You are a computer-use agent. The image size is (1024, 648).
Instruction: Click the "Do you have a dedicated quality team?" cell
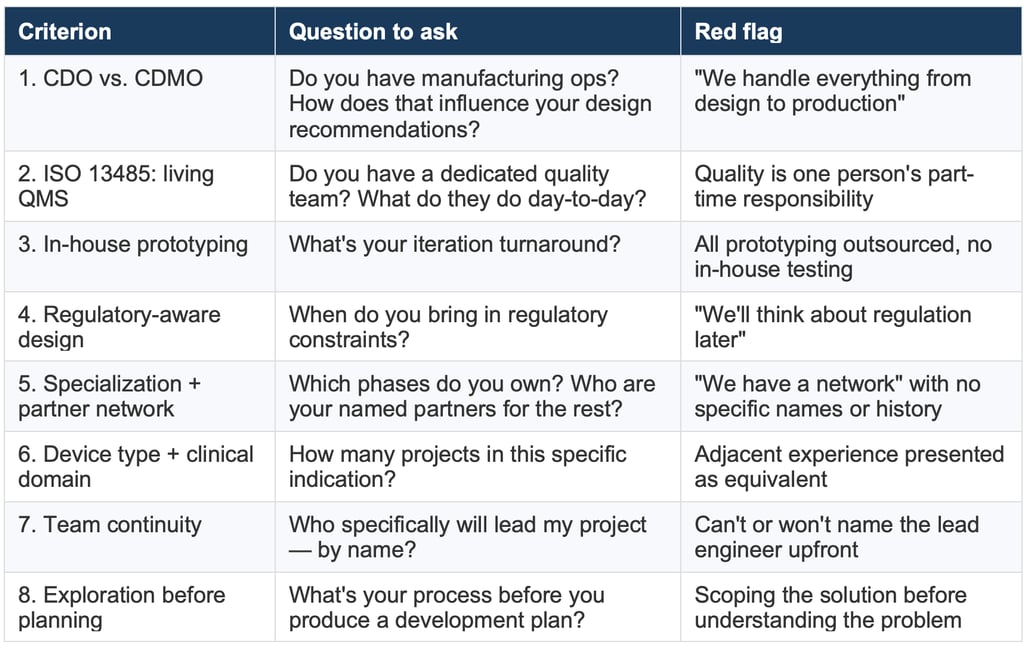[x=468, y=186]
